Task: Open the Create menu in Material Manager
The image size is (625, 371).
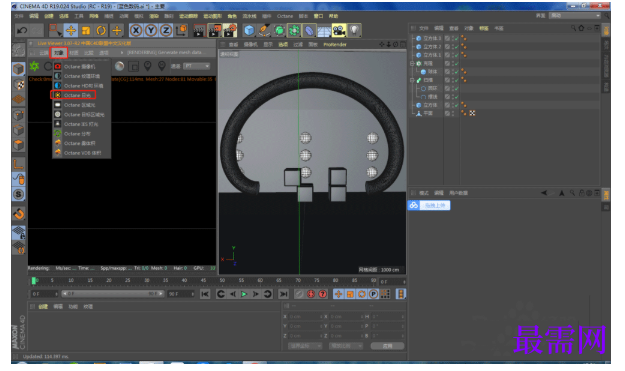Action: pos(43,306)
